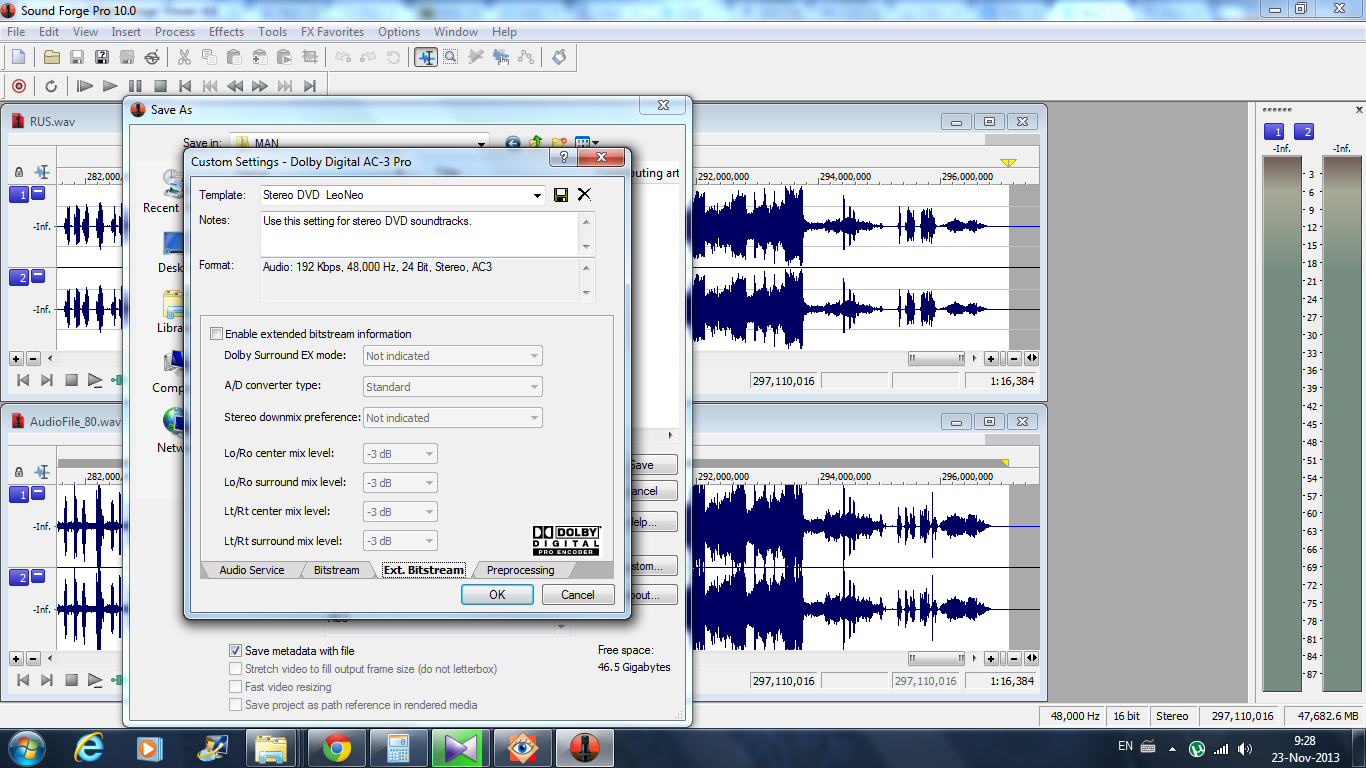1366x768 pixels.
Task: Save template with floppy icon beside Template
Action: coord(561,195)
